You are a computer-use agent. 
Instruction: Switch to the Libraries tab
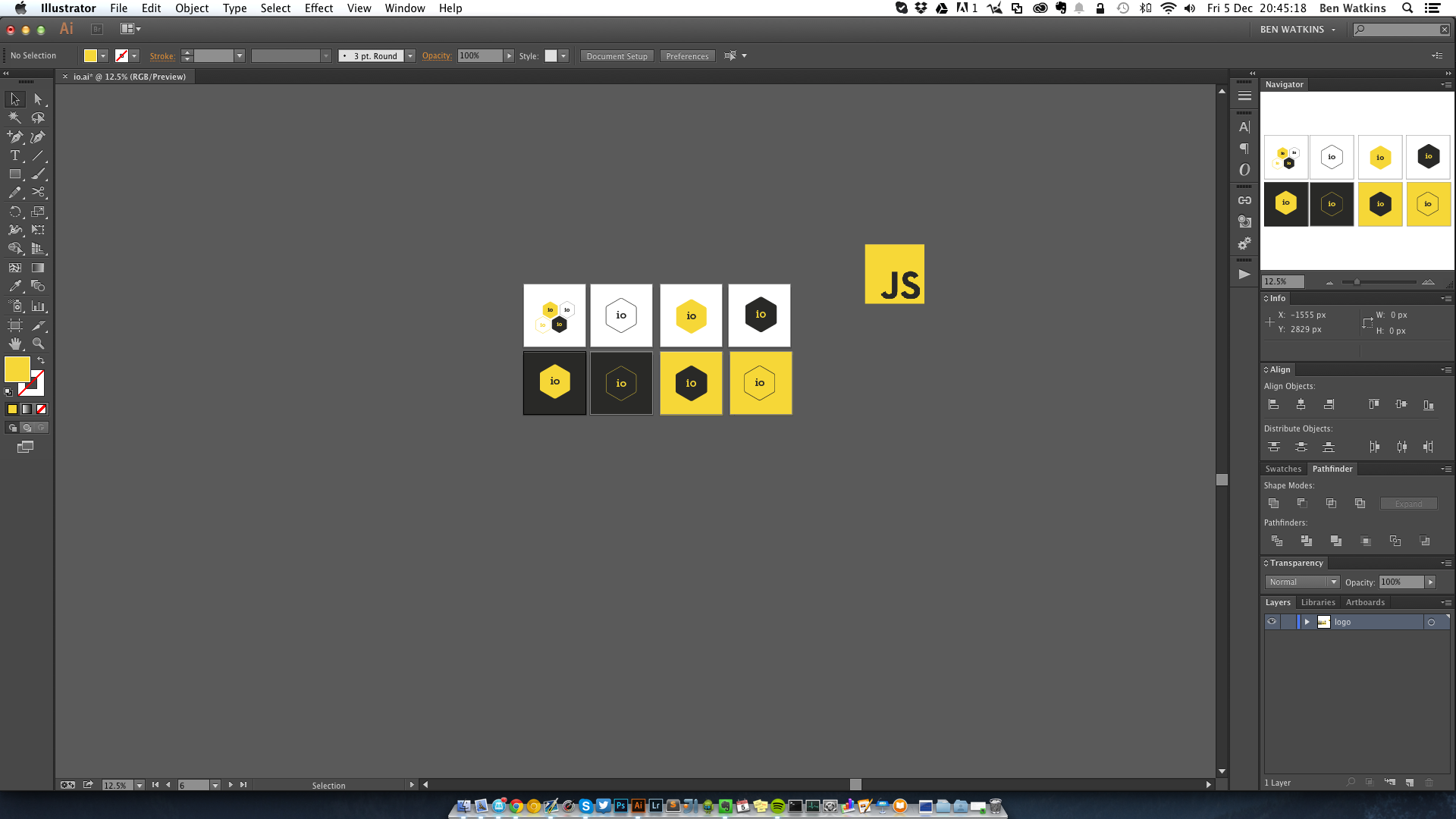click(1318, 602)
